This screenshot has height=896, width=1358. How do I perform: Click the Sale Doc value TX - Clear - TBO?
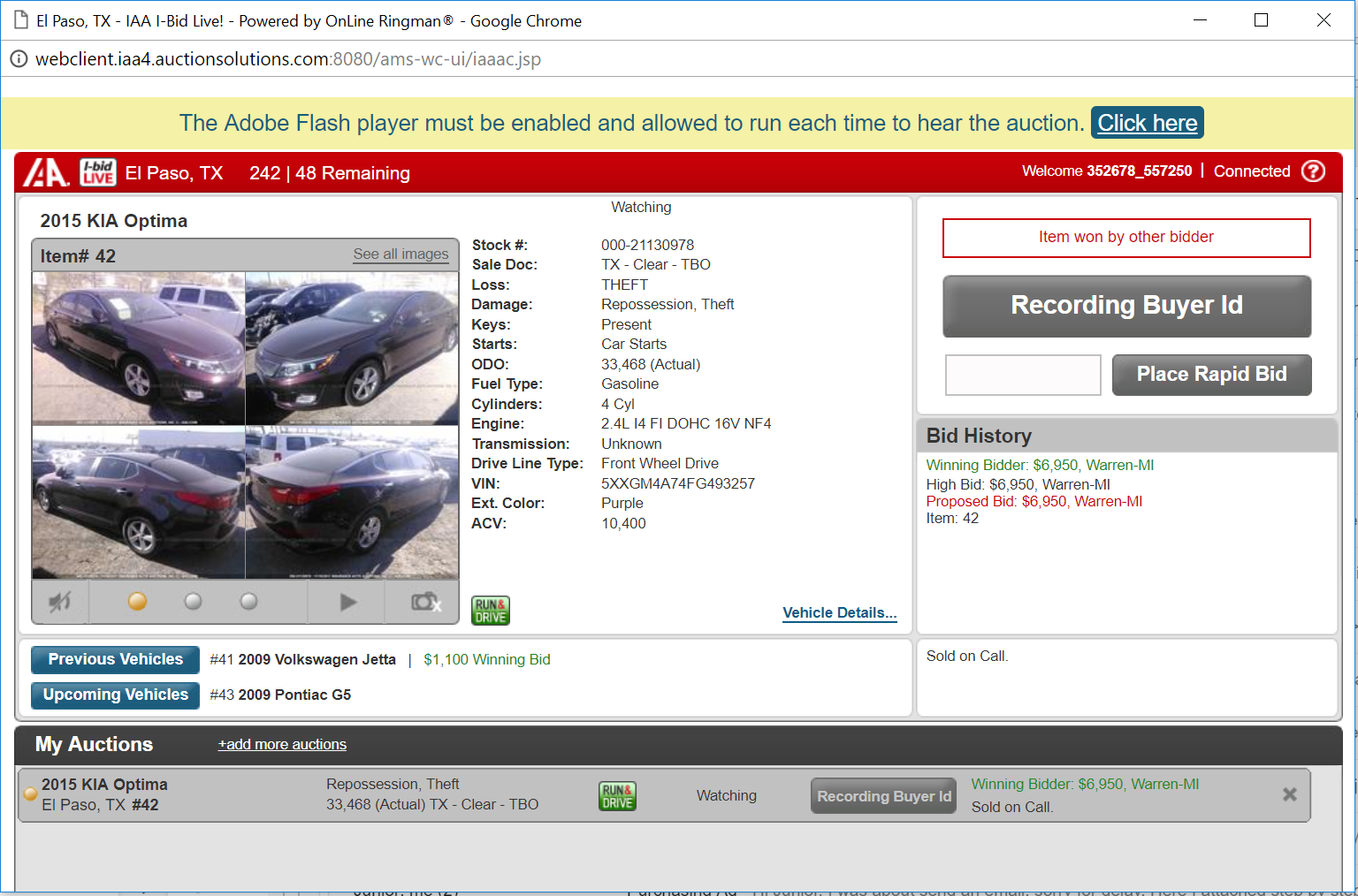[x=656, y=264]
